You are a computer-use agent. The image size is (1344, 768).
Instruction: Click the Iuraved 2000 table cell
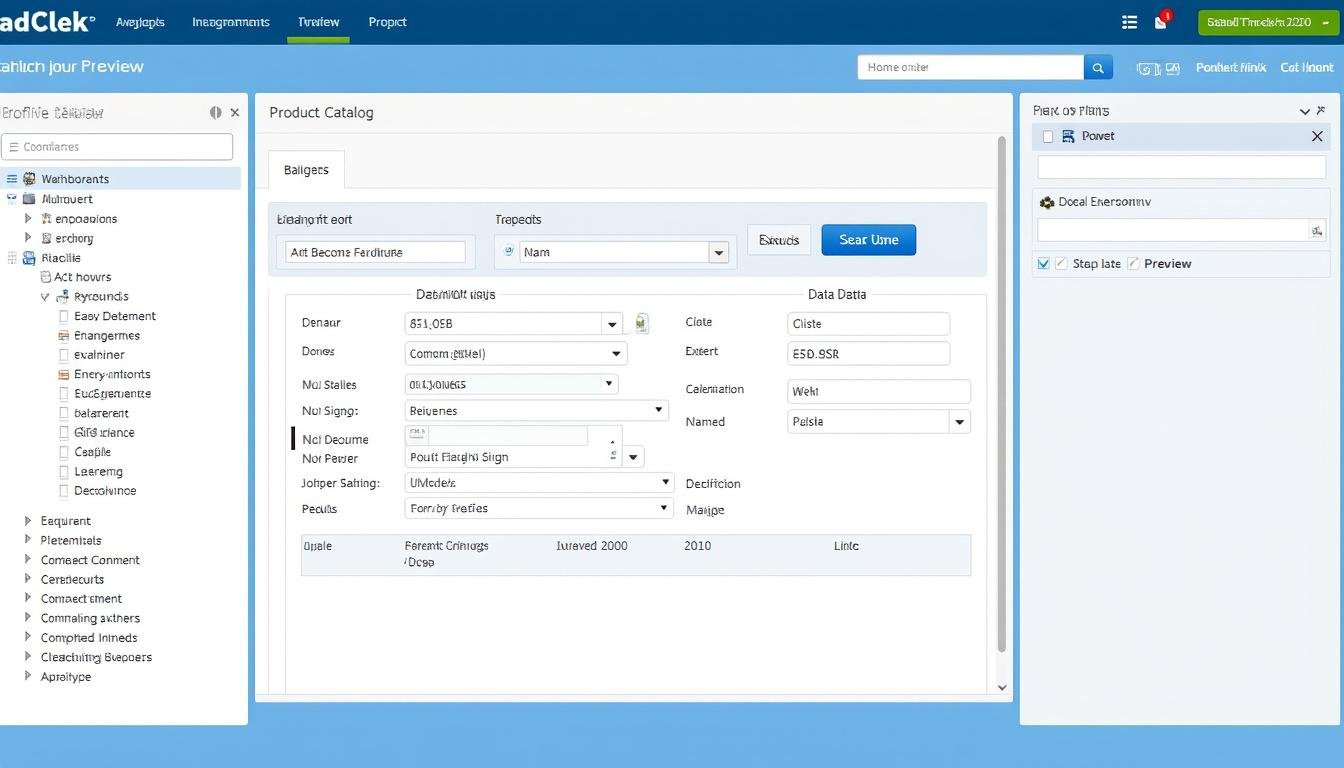click(x=592, y=546)
